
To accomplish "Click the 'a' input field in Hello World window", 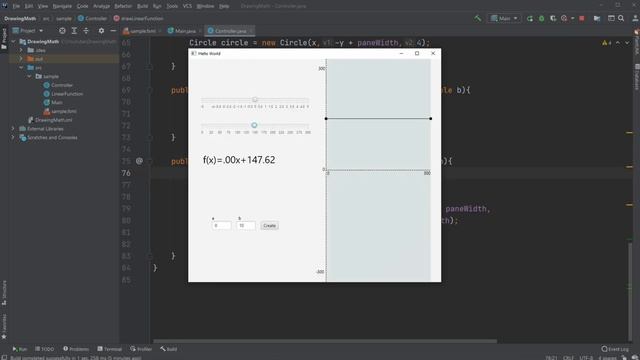I will tap(222, 225).
